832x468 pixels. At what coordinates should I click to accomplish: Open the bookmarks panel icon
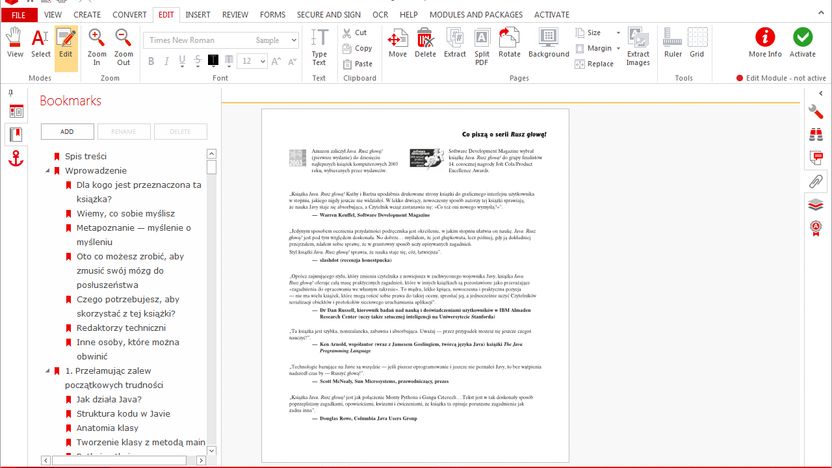pyautogui.click(x=16, y=134)
